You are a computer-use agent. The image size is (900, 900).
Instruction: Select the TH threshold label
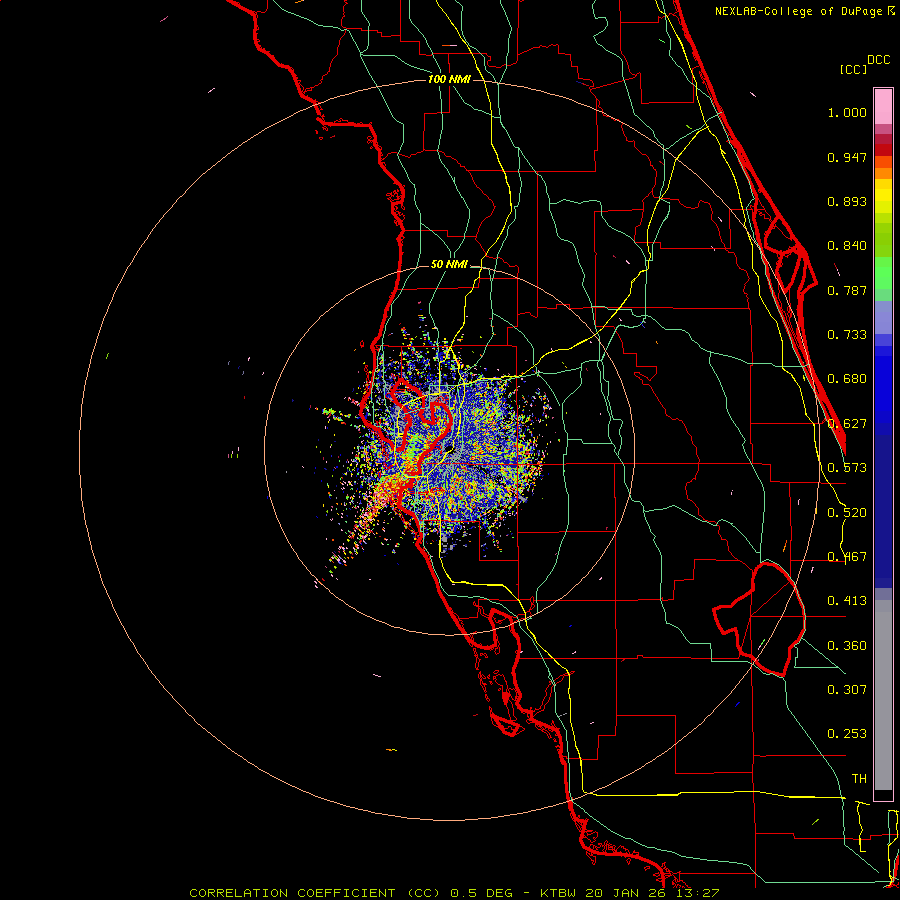[859, 779]
